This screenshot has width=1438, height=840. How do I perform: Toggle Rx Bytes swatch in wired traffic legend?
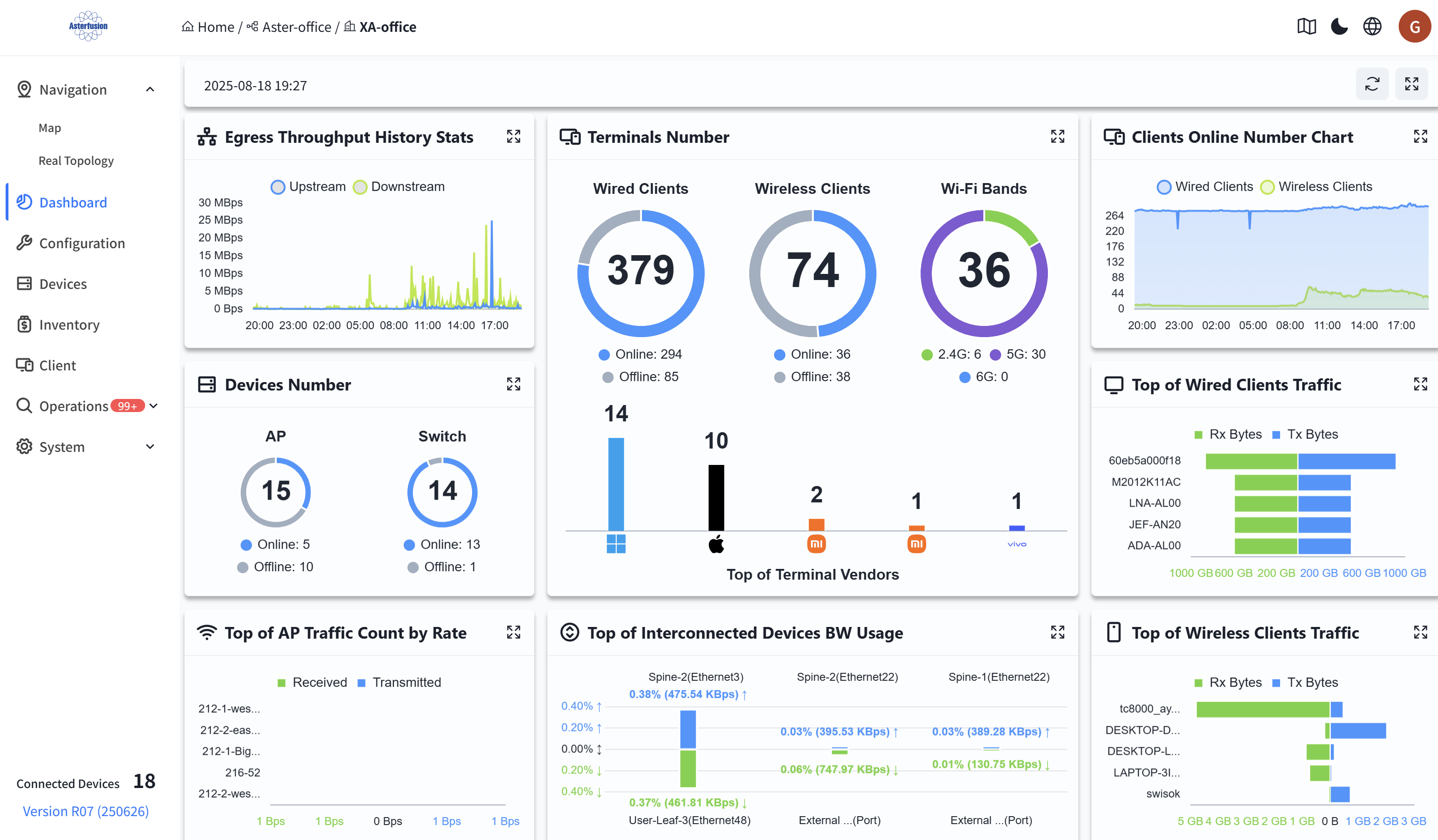pyautogui.click(x=1227, y=434)
